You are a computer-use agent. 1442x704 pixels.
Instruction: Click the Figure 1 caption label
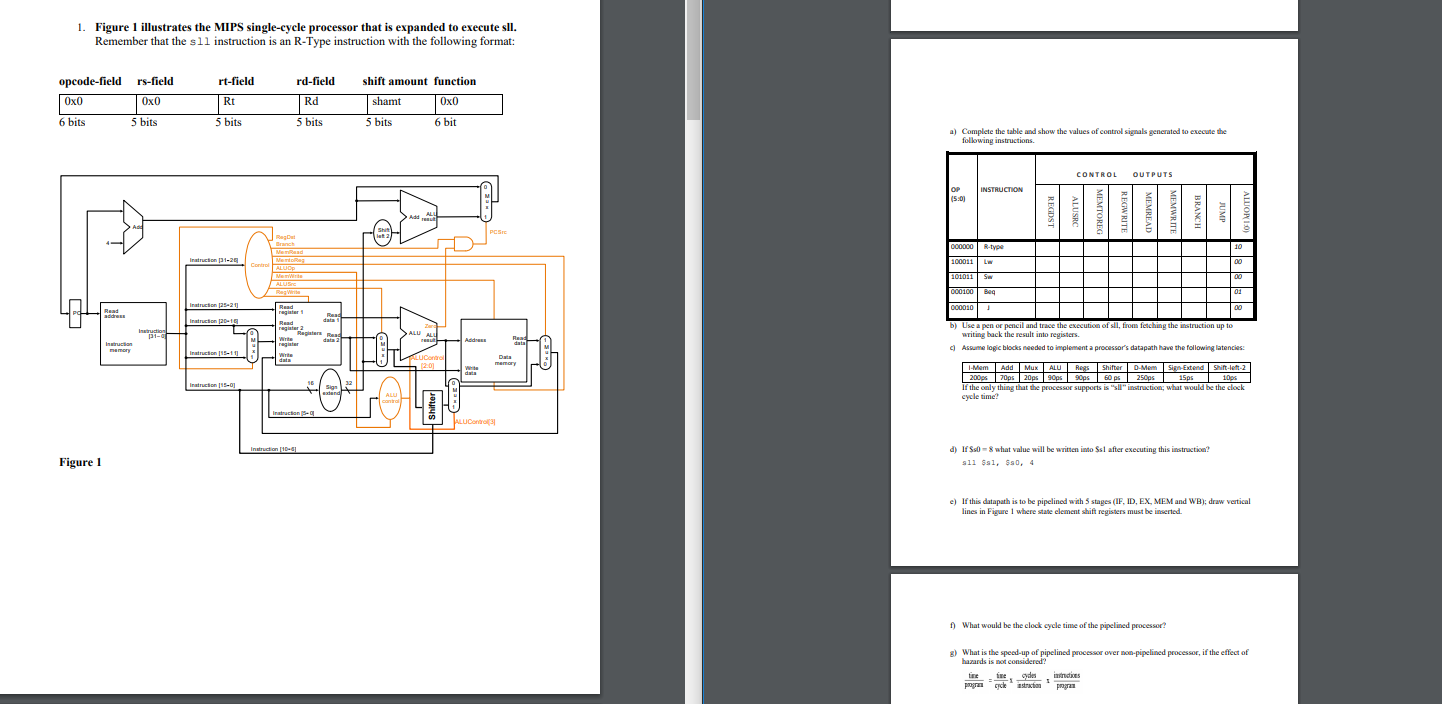coord(79,462)
